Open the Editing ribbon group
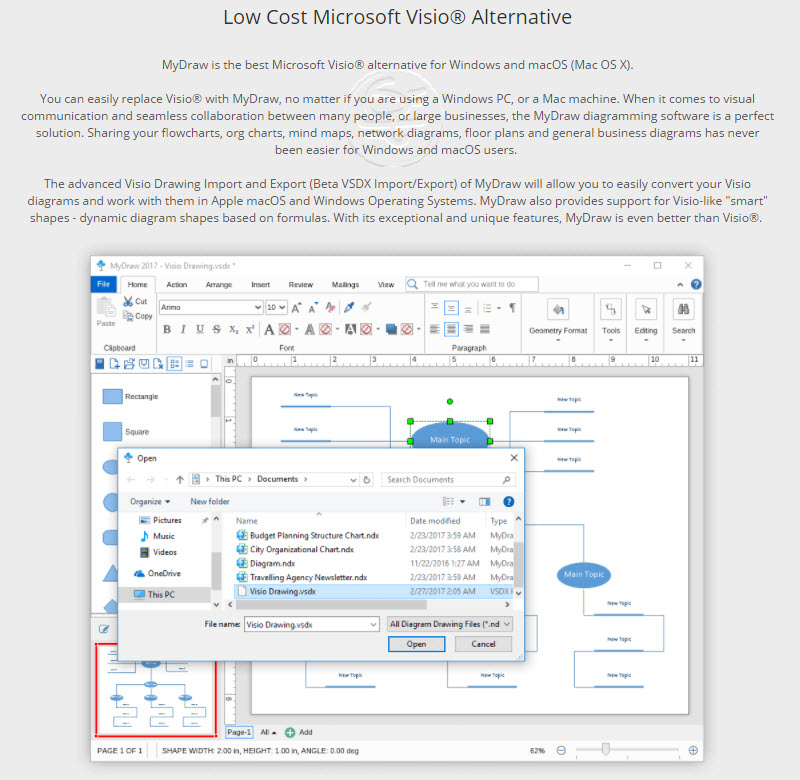Screen dimensions: 800x780 646,318
